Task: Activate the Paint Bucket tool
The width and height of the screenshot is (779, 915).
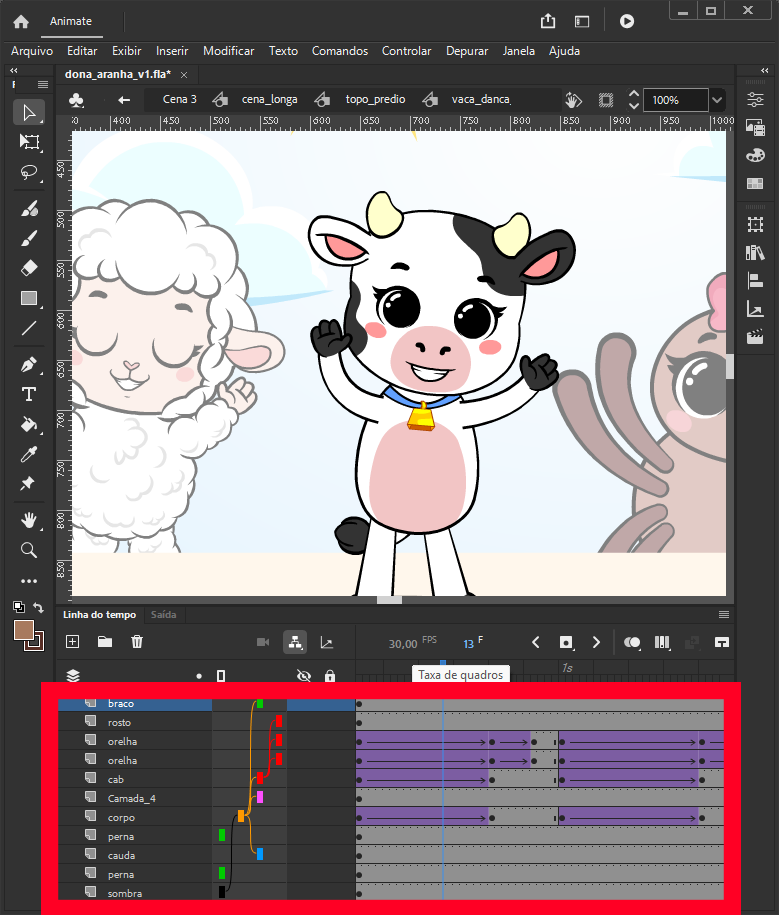Action: tap(29, 425)
